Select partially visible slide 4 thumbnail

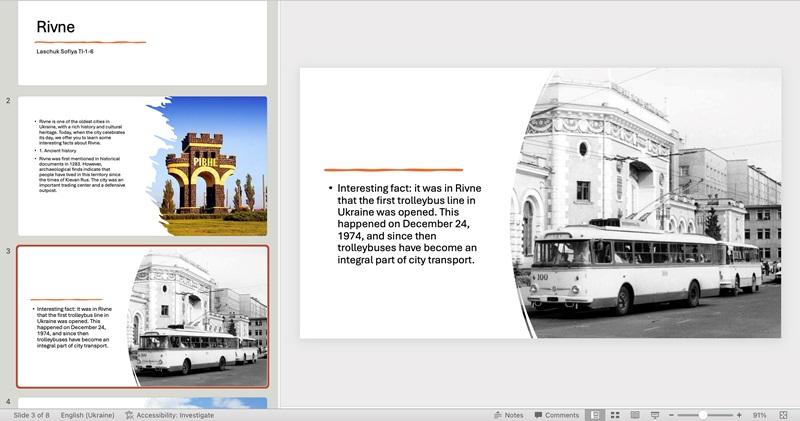142,403
